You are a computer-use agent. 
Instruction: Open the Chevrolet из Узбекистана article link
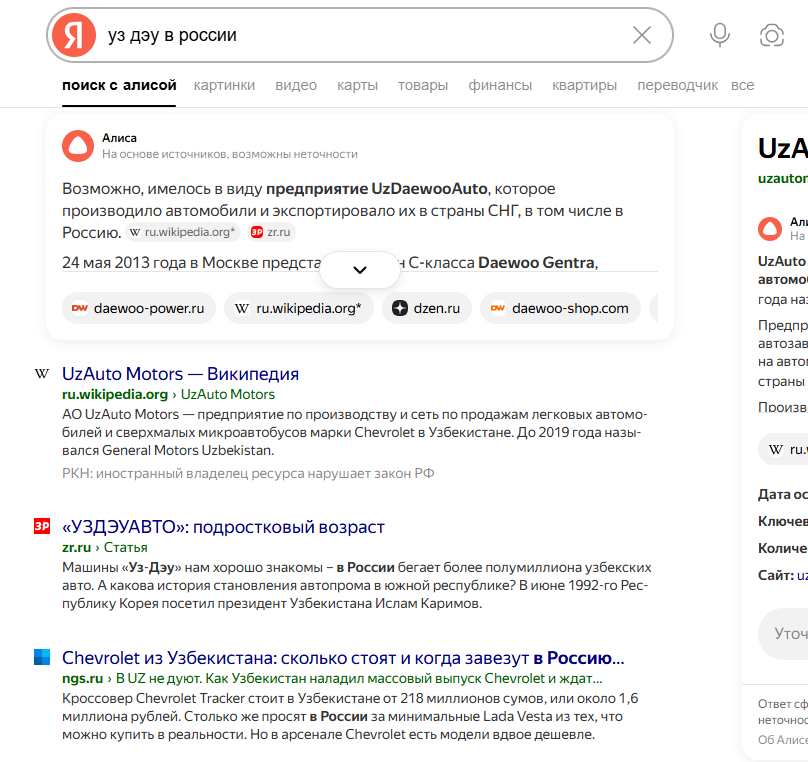342,658
